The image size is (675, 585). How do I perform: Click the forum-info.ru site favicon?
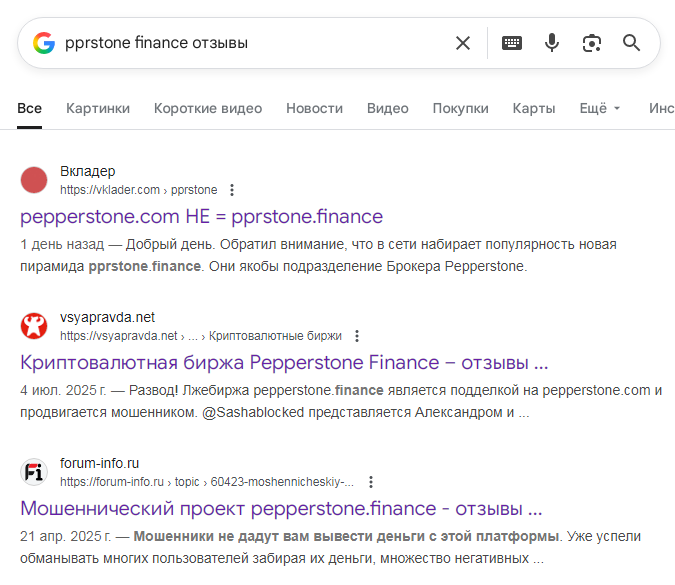point(35,472)
